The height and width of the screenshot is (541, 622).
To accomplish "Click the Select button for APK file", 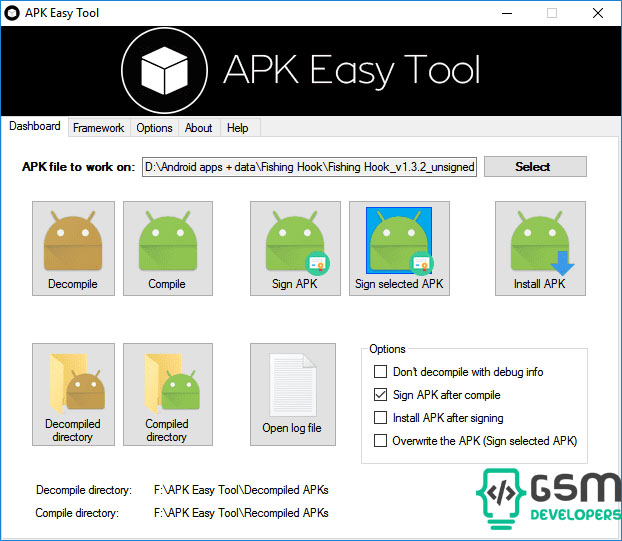I will coord(535,167).
